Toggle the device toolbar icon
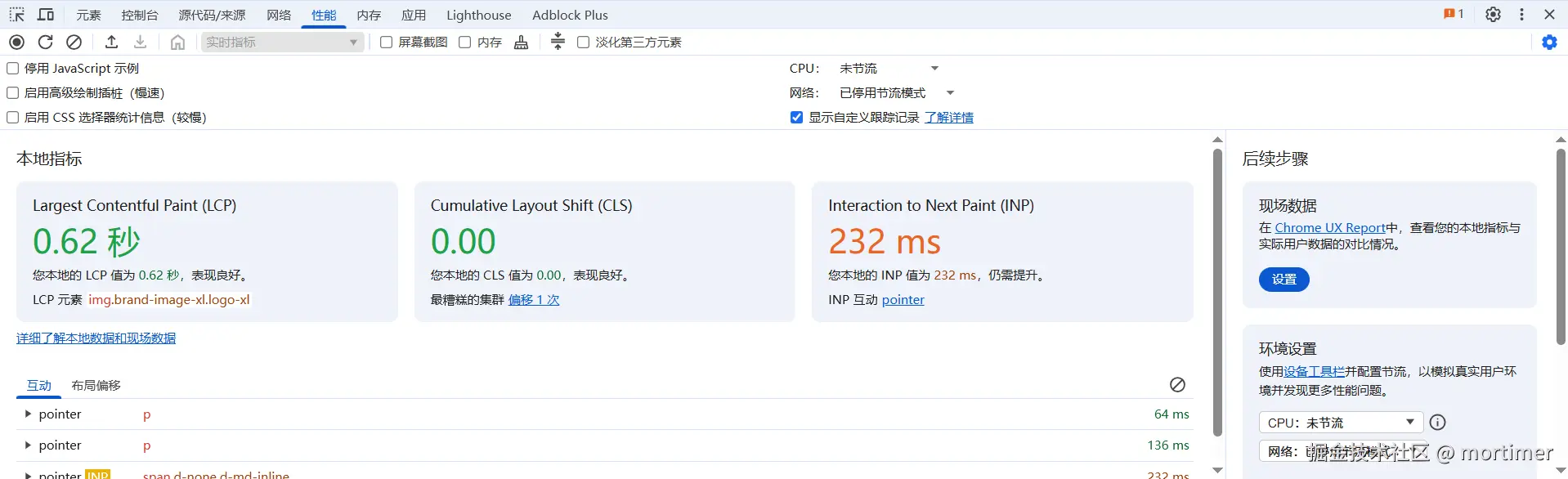Viewport: 1568px width, 479px height. click(46, 15)
